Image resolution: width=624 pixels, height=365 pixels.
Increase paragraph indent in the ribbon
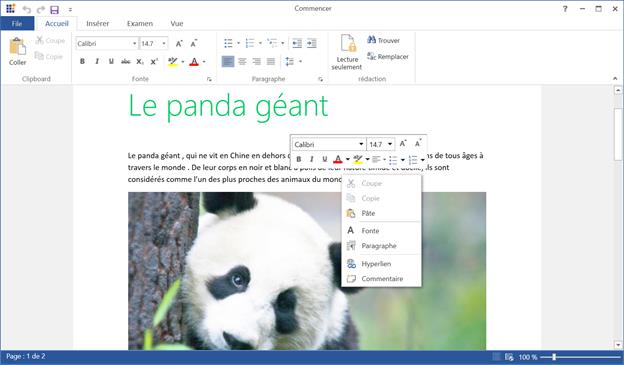point(312,43)
